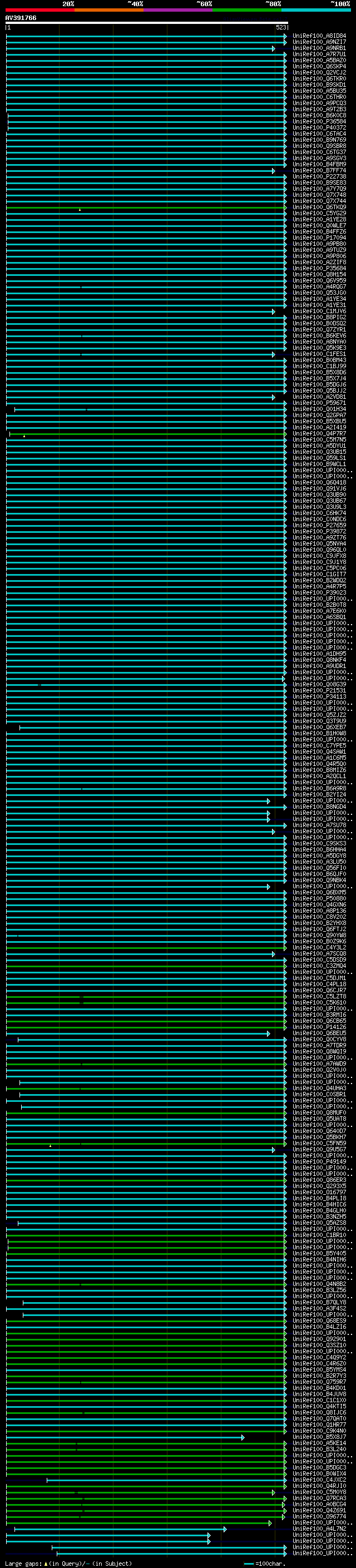Select hit UniRef100_Q6TKQ9
This screenshot has height=1568, width=356.
coord(319,207)
